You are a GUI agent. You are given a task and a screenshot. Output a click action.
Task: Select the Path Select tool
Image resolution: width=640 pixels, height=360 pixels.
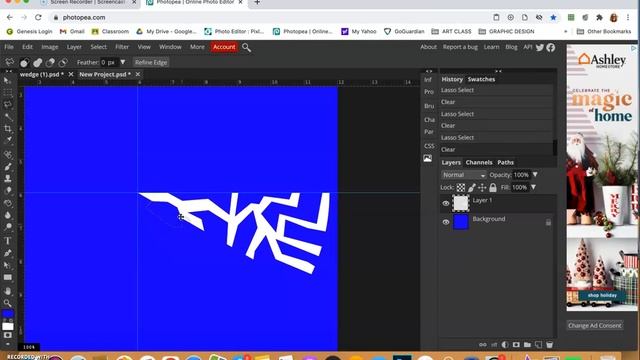pos(7,265)
